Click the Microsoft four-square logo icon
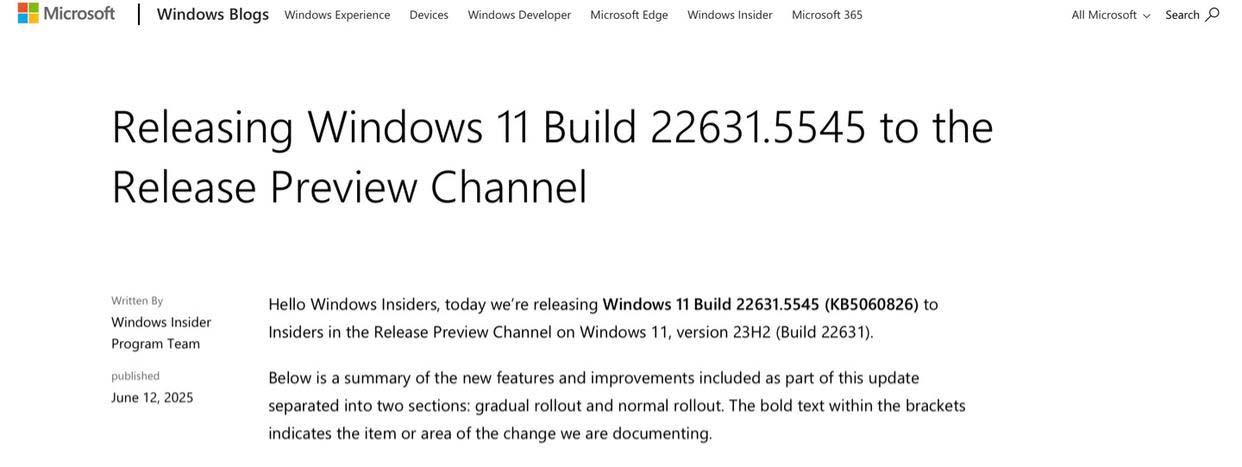The width and height of the screenshot is (1242, 467). (x=28, y=14)
